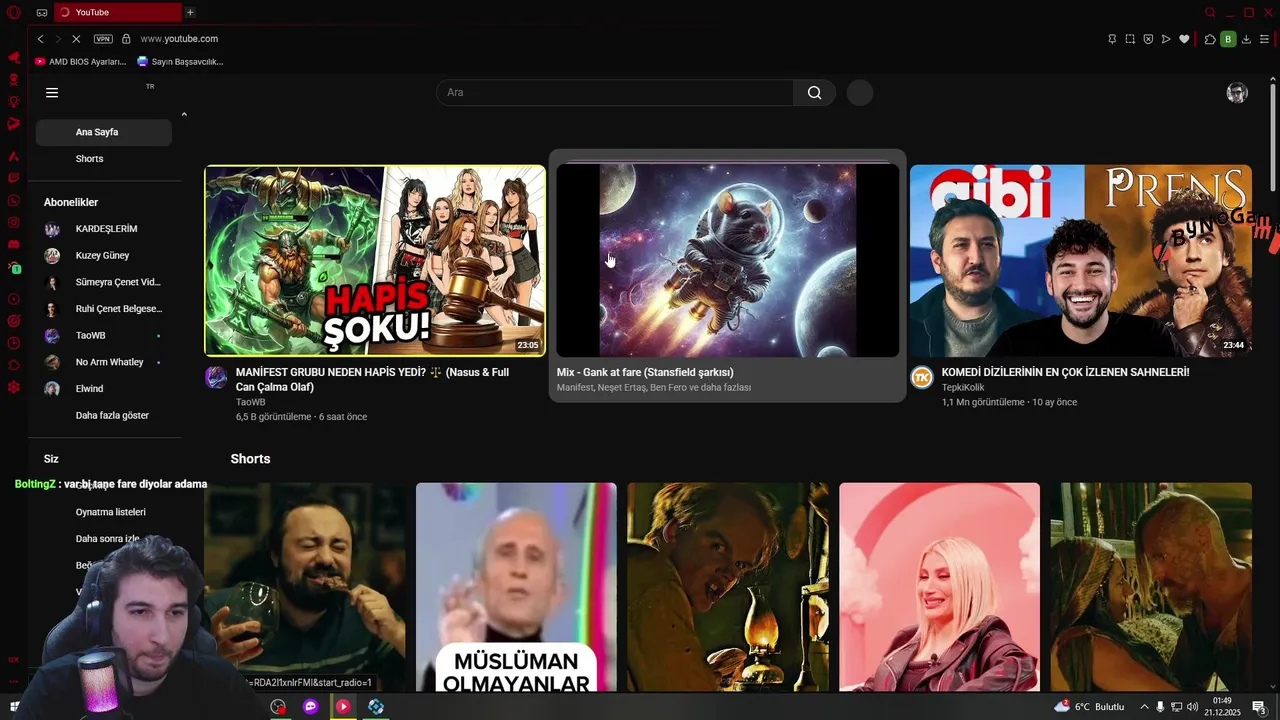Bookmark page with the heart icon
Image resolution: width=1280 pixels, height=720 pixels.
coord(1184,39)
